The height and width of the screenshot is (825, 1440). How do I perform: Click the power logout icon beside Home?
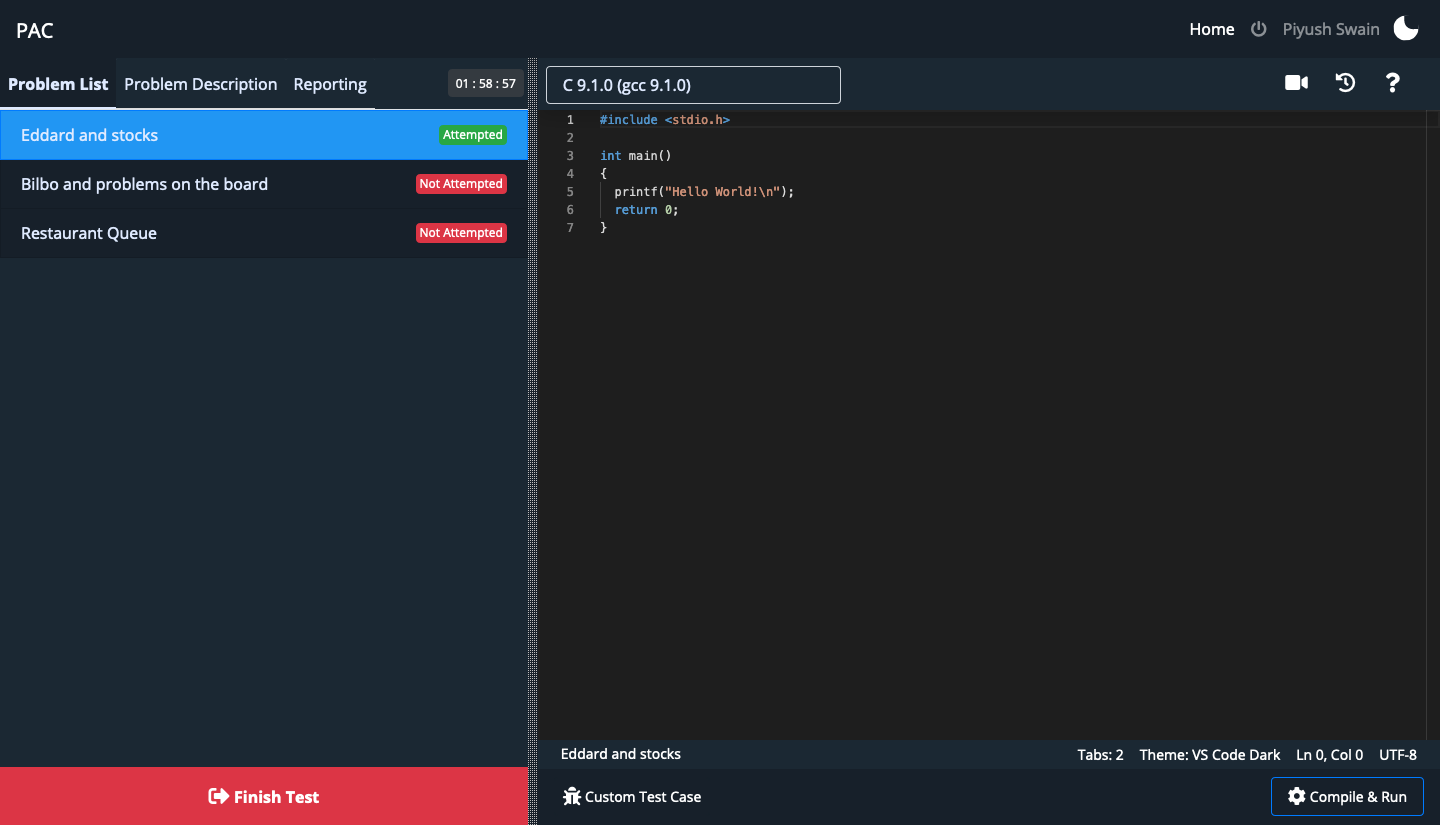[1258, 29]
